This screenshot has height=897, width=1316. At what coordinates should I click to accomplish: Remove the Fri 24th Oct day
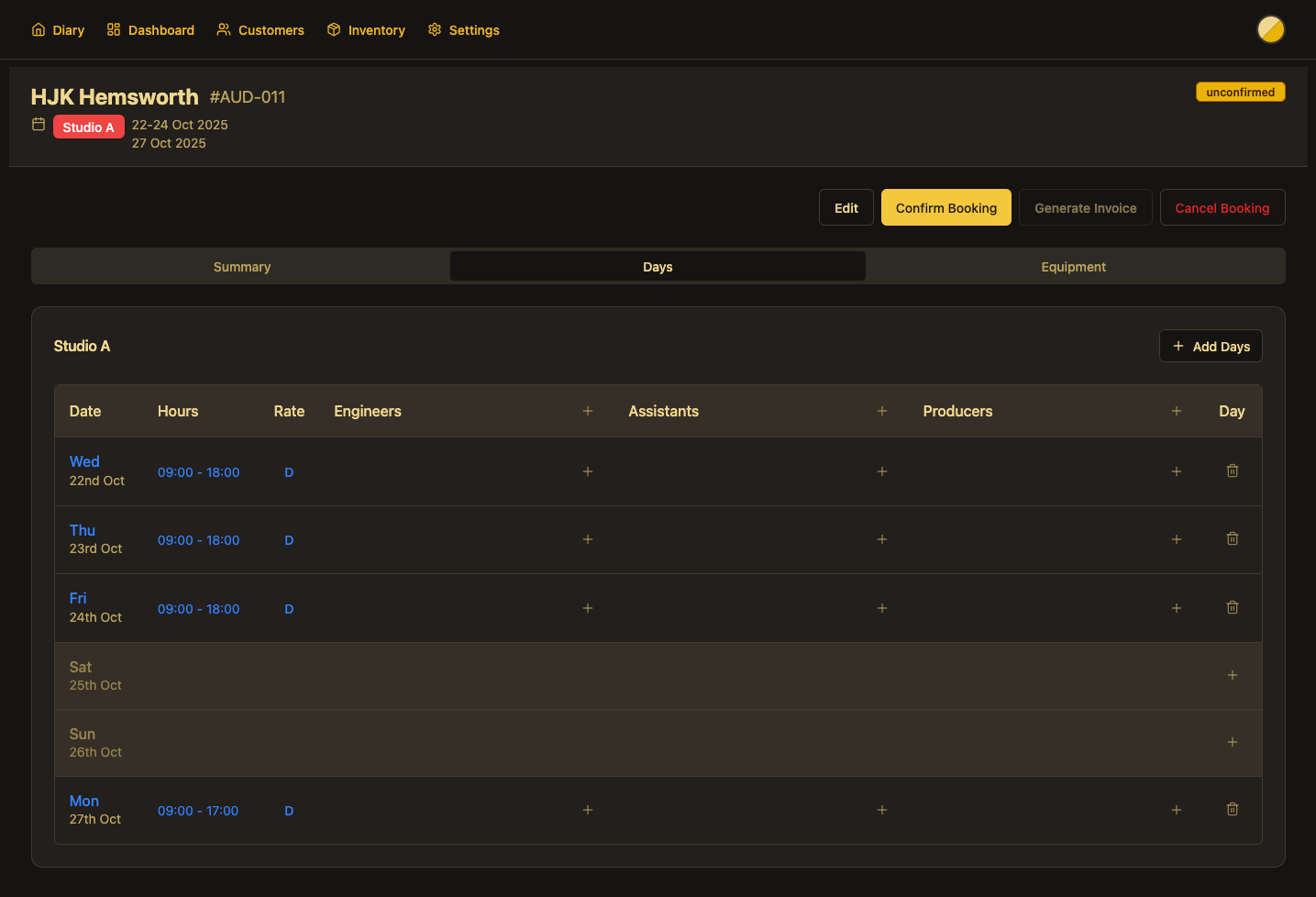[x=1232, y=608]
